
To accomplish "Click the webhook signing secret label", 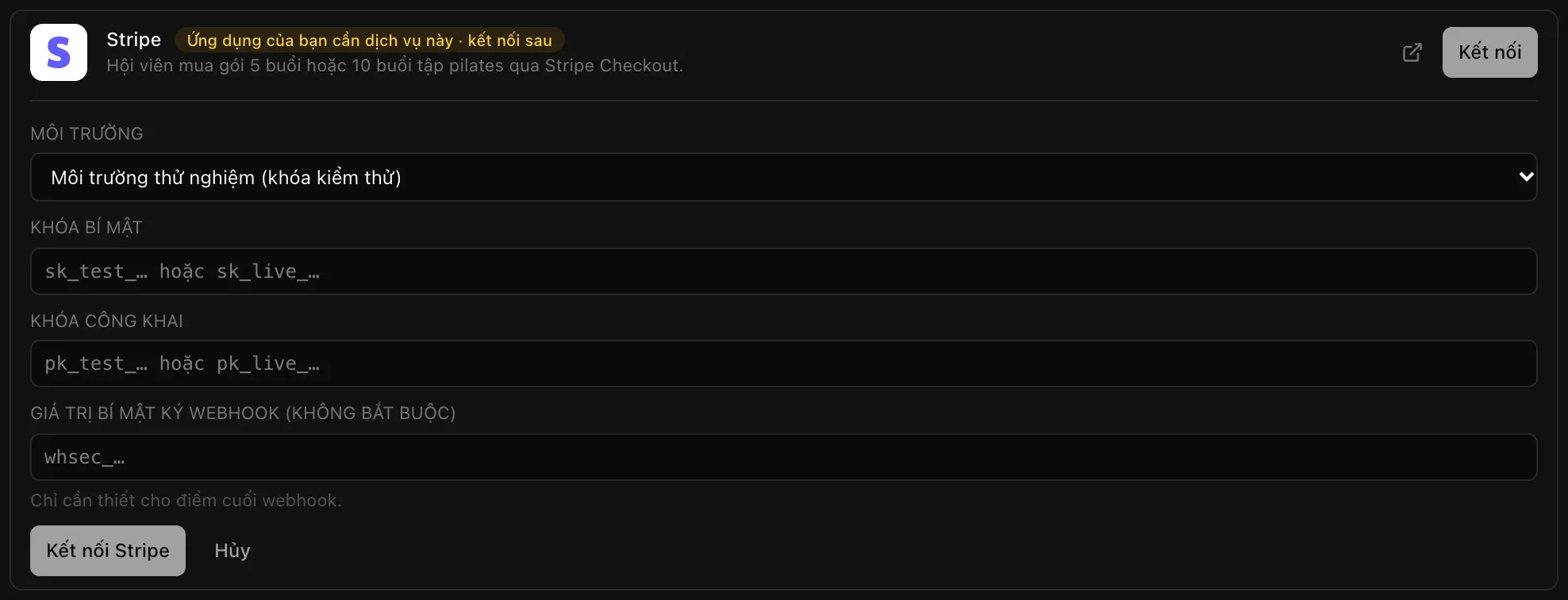I will (x=243, y=413).
